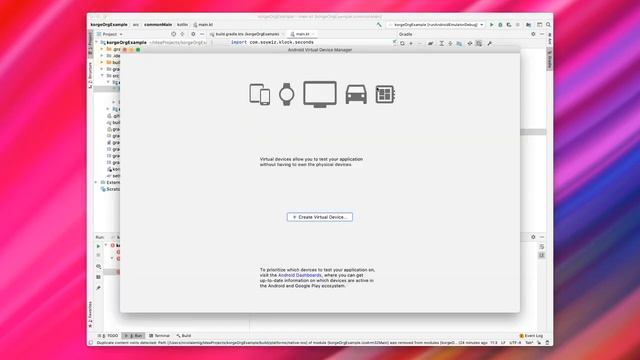Click the pin wrench icon in Run panel

tap(98, 288)
